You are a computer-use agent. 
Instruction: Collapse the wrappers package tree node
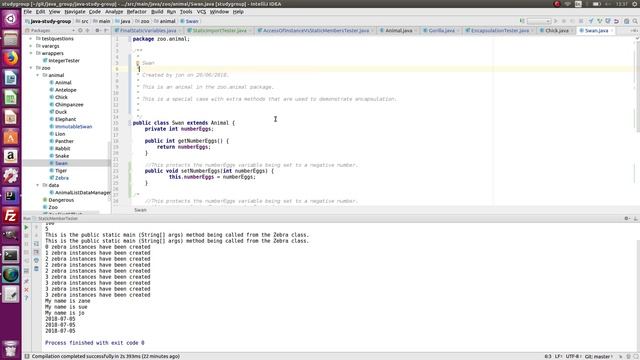tap(31, 53)
